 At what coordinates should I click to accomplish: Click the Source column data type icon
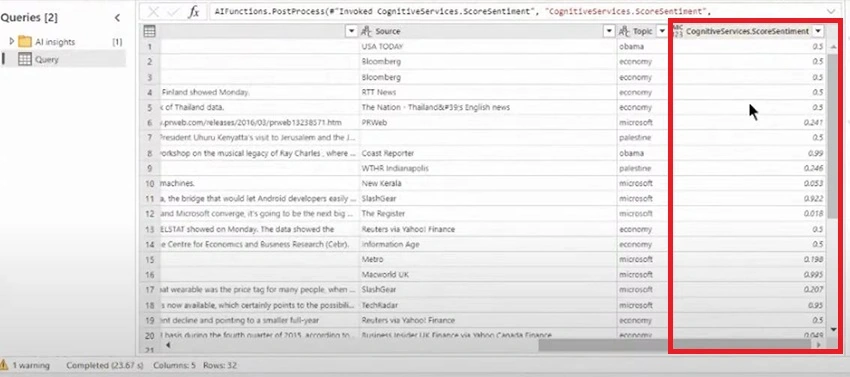366,31
